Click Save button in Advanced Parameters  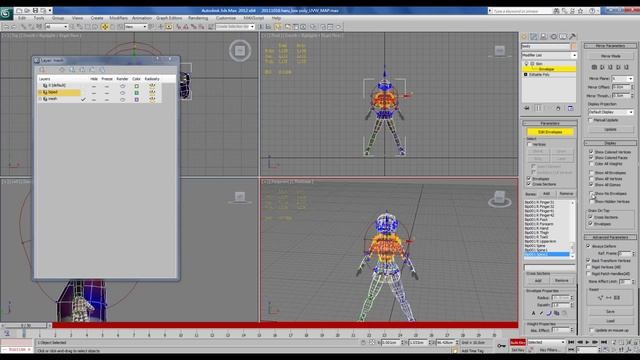pyautogui.click(x=610, y=311)
